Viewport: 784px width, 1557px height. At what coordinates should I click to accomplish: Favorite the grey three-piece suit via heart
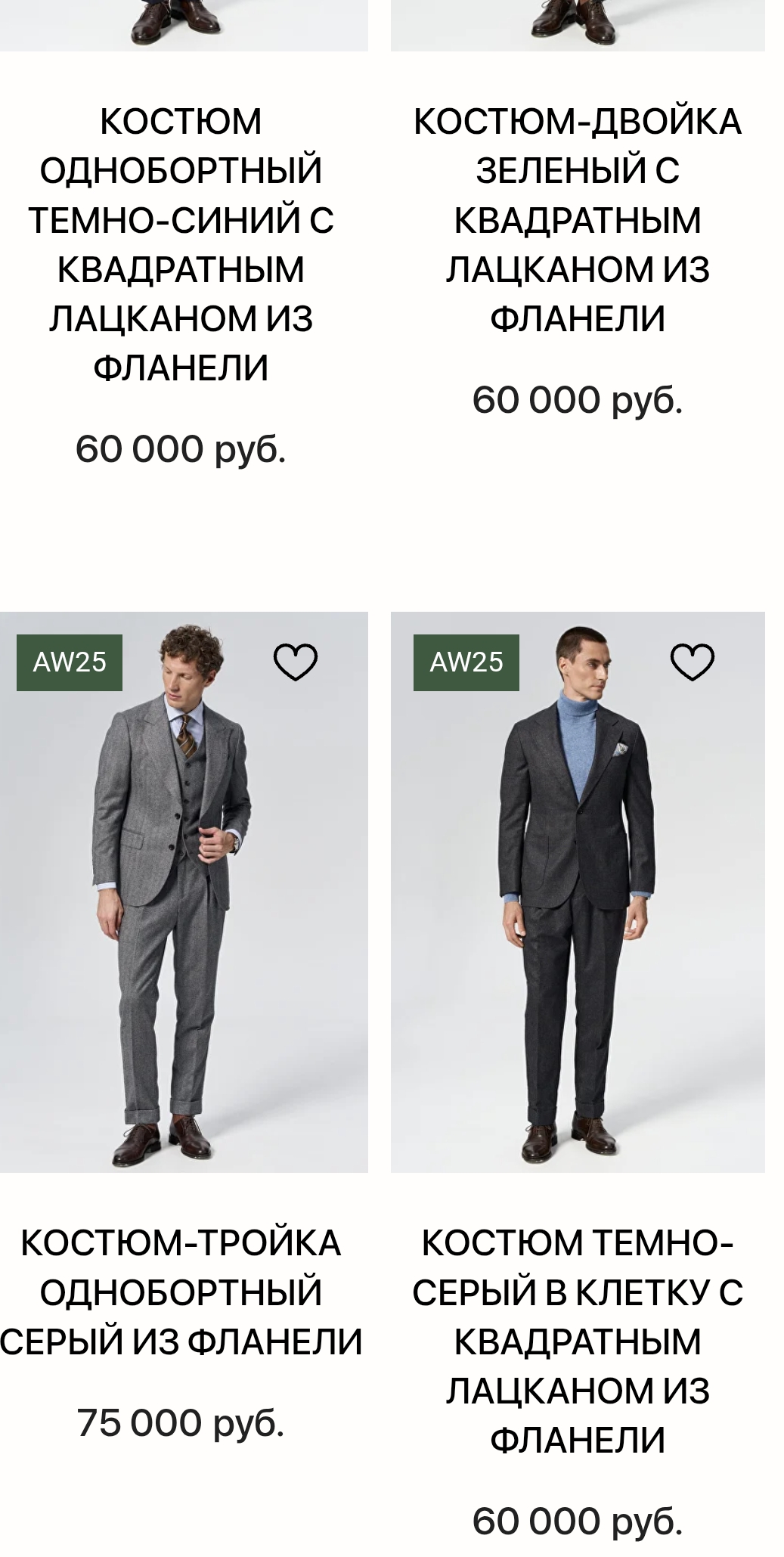pyautogui.click(x=295, y=662)
